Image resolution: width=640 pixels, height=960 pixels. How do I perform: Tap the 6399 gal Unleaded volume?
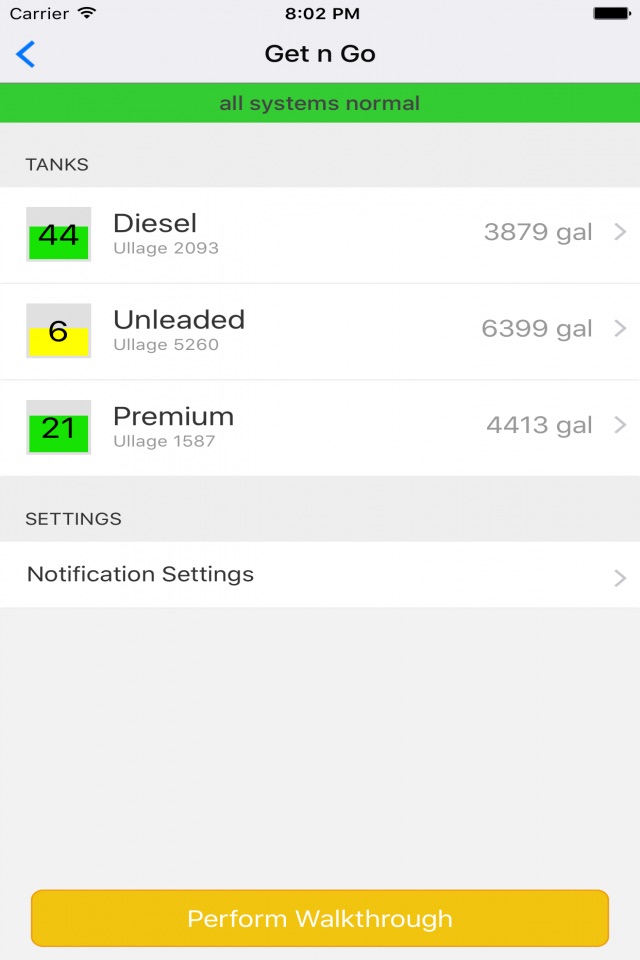coord(537,329)
